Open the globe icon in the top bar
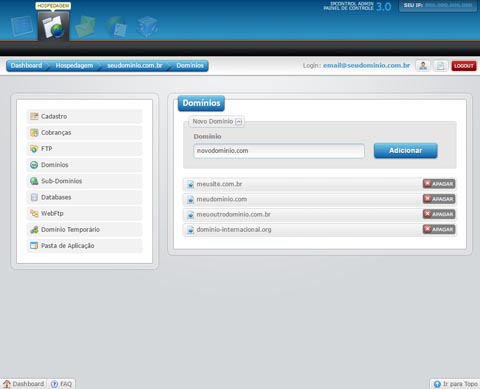This screenshot has width=480, height=389. (x=116, y=27)
